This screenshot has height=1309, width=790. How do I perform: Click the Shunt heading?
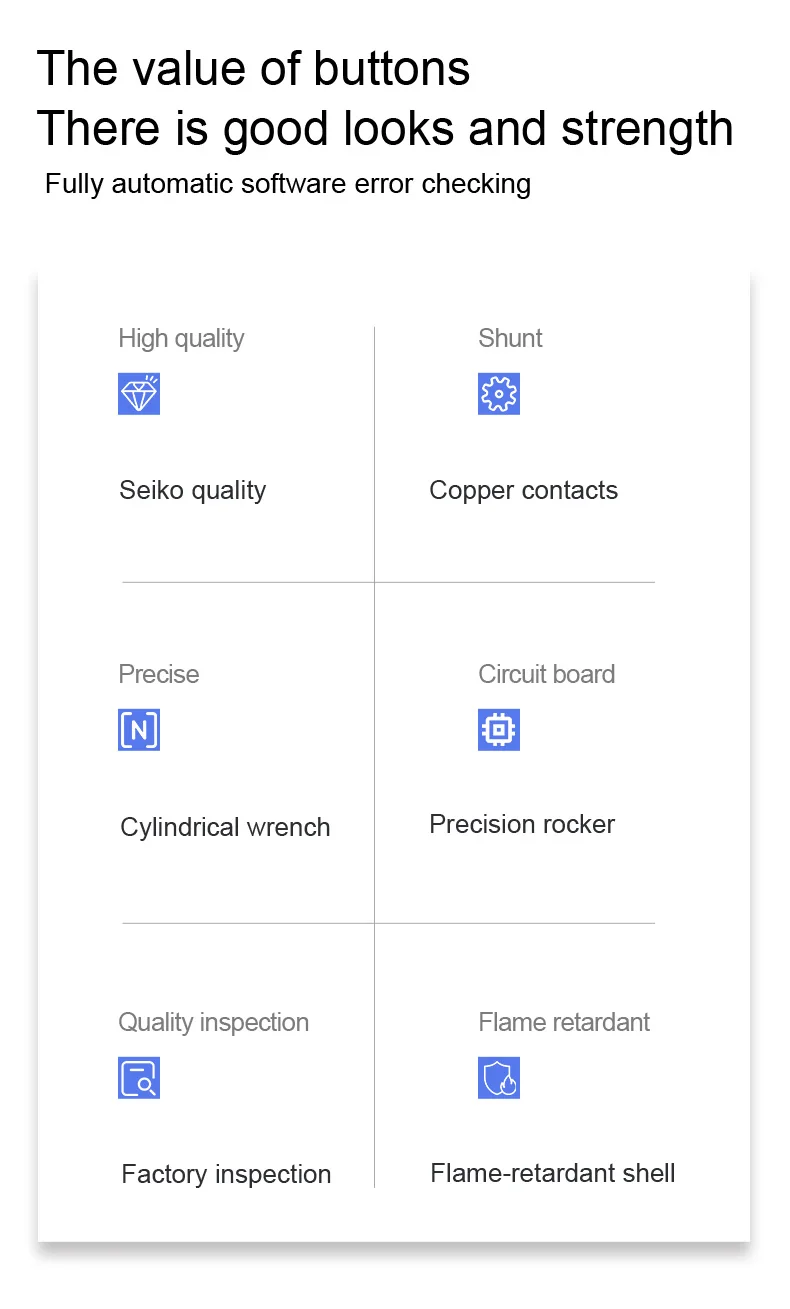510,338
